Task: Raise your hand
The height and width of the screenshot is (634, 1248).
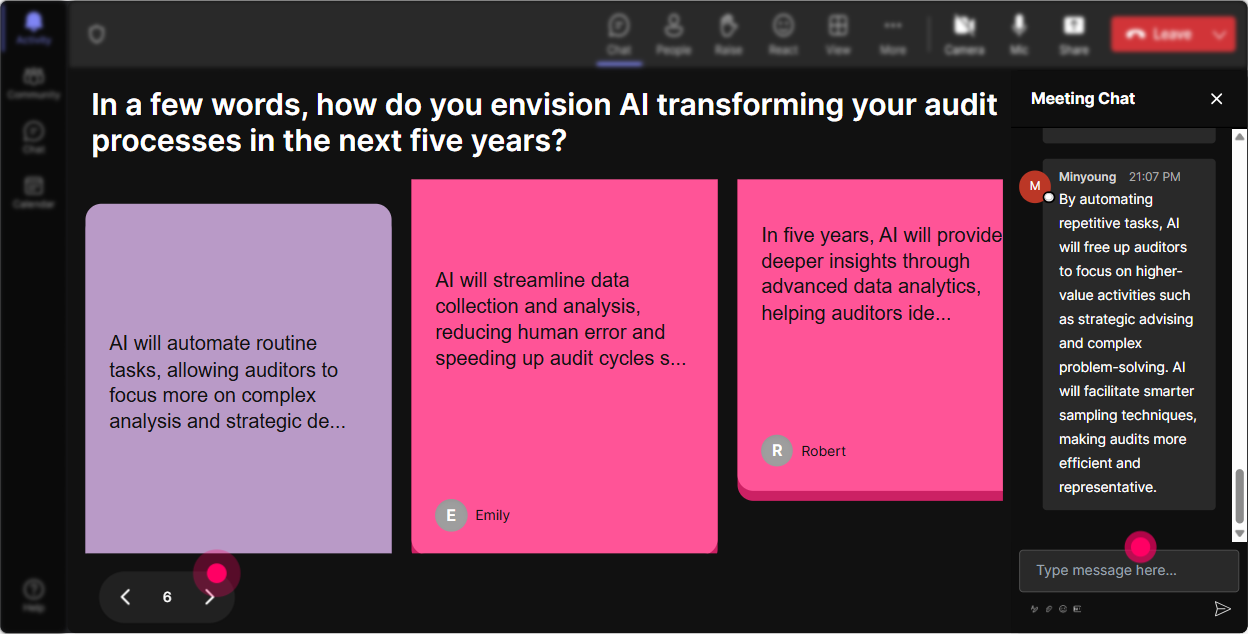Action: (728, 34)
